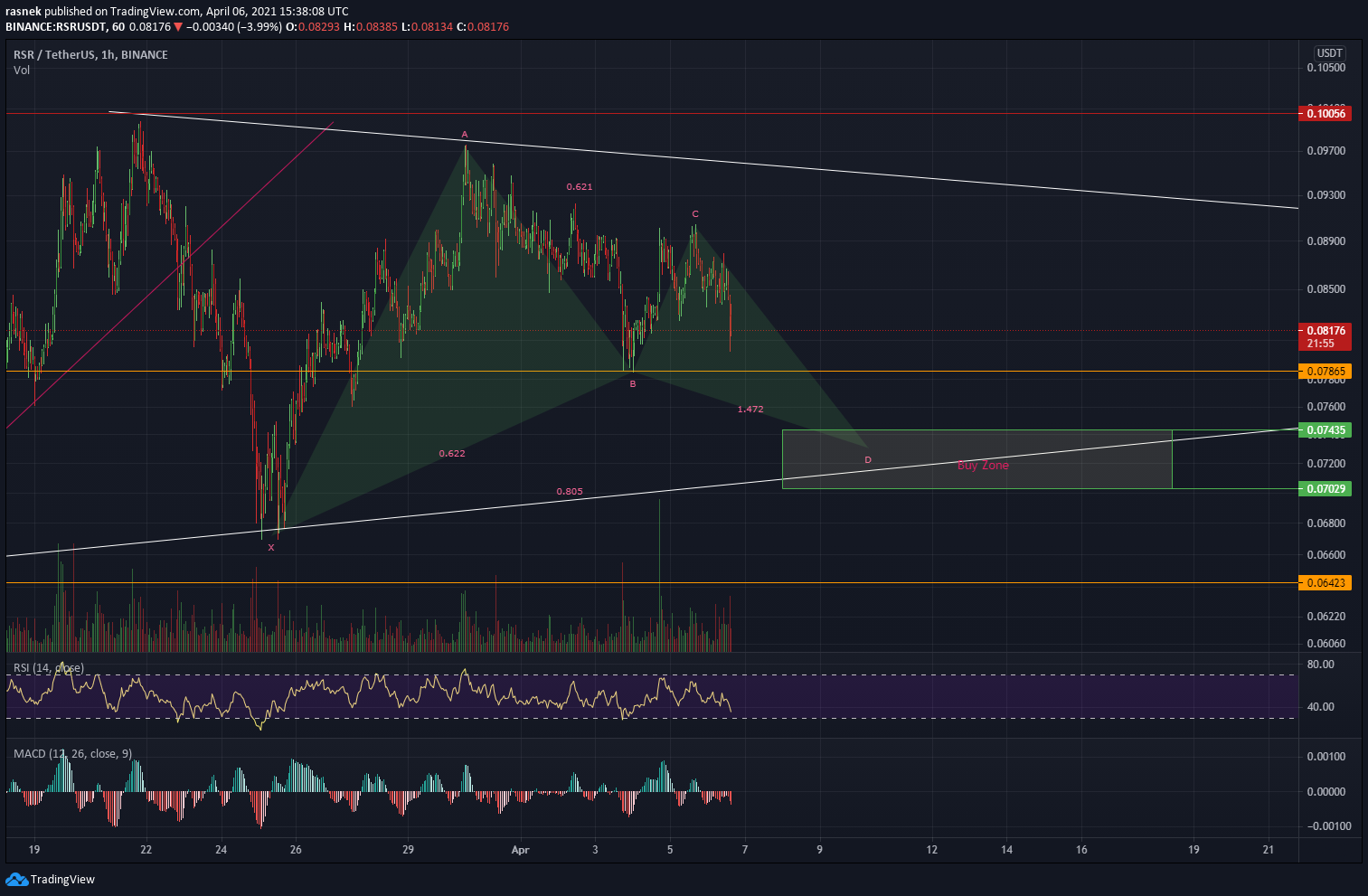Click the 29 date on time axis
This screenshot has width=1368, height=896.
tap(408, 850)
